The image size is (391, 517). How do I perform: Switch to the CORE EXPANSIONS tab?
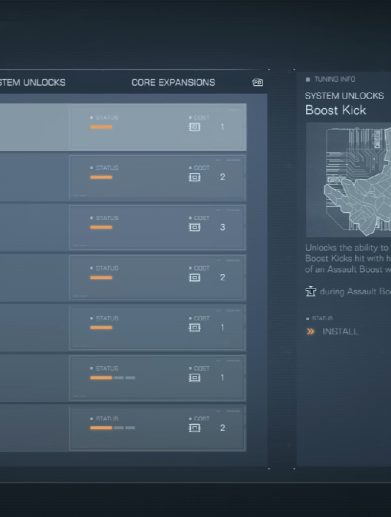tap(173, 82)
